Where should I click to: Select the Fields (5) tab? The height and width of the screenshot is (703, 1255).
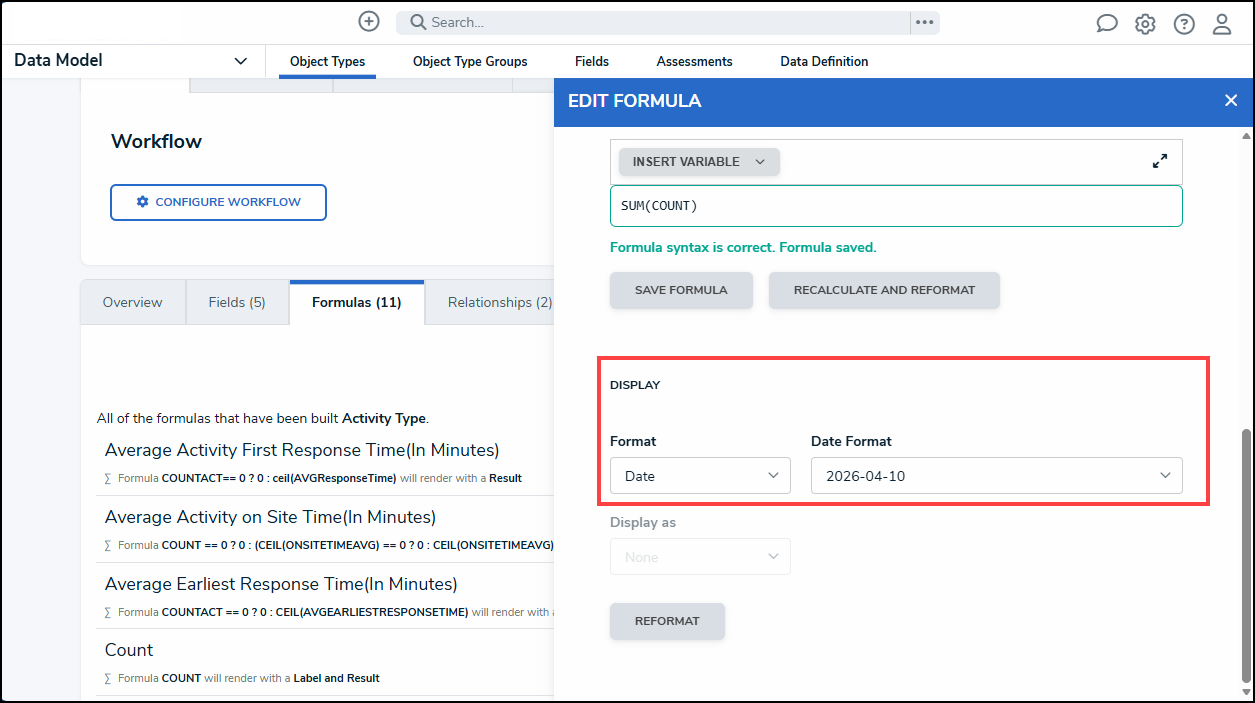pyautogui.click(x=237, y=302)
